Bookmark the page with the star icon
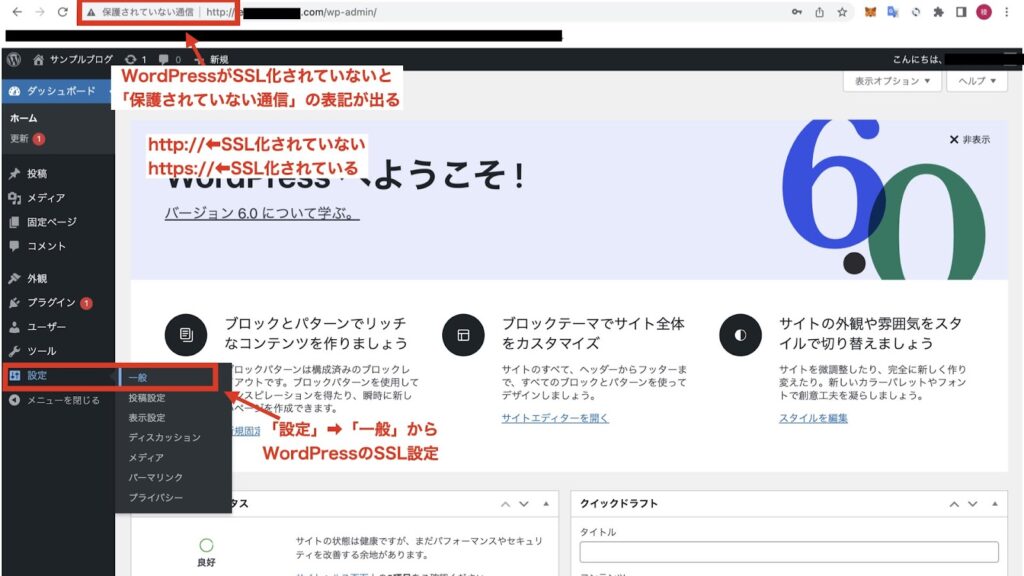The height and width of the screenshot is (576, 1024). [x=842, y=12]
